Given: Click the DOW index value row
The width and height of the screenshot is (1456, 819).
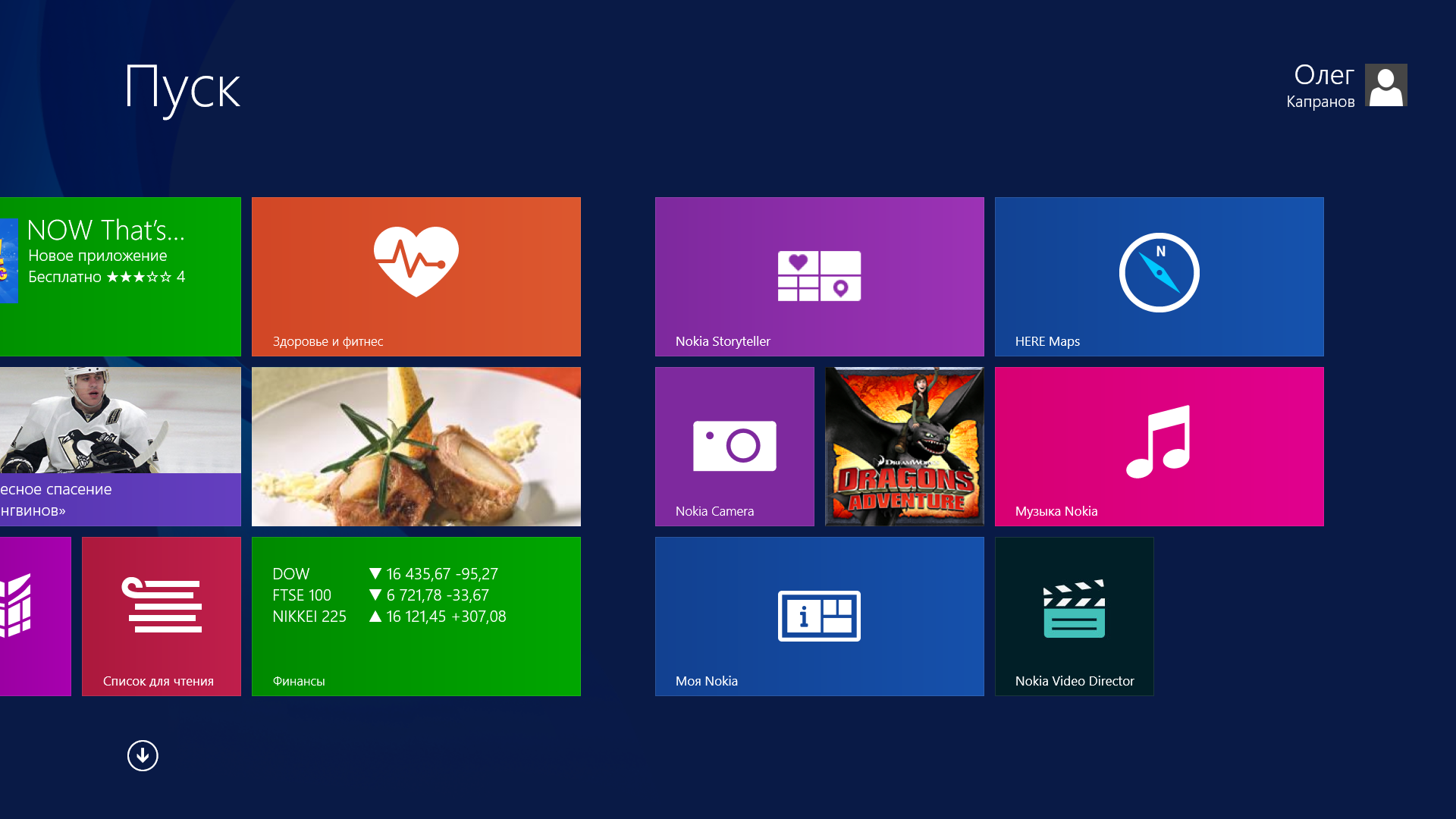Looking at the screenshot, I should (385, 574).
